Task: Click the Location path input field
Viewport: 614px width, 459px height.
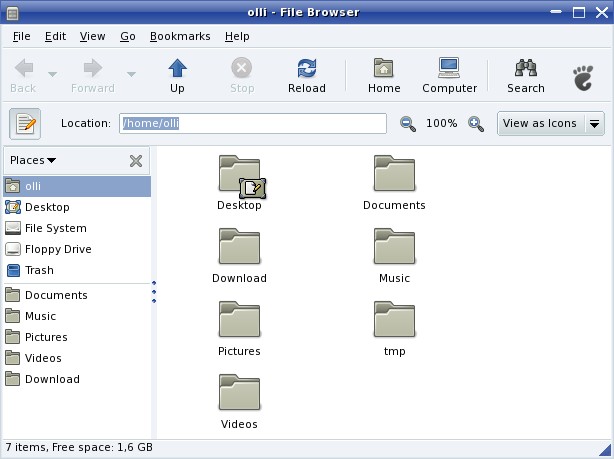Action: coord(253,124)
